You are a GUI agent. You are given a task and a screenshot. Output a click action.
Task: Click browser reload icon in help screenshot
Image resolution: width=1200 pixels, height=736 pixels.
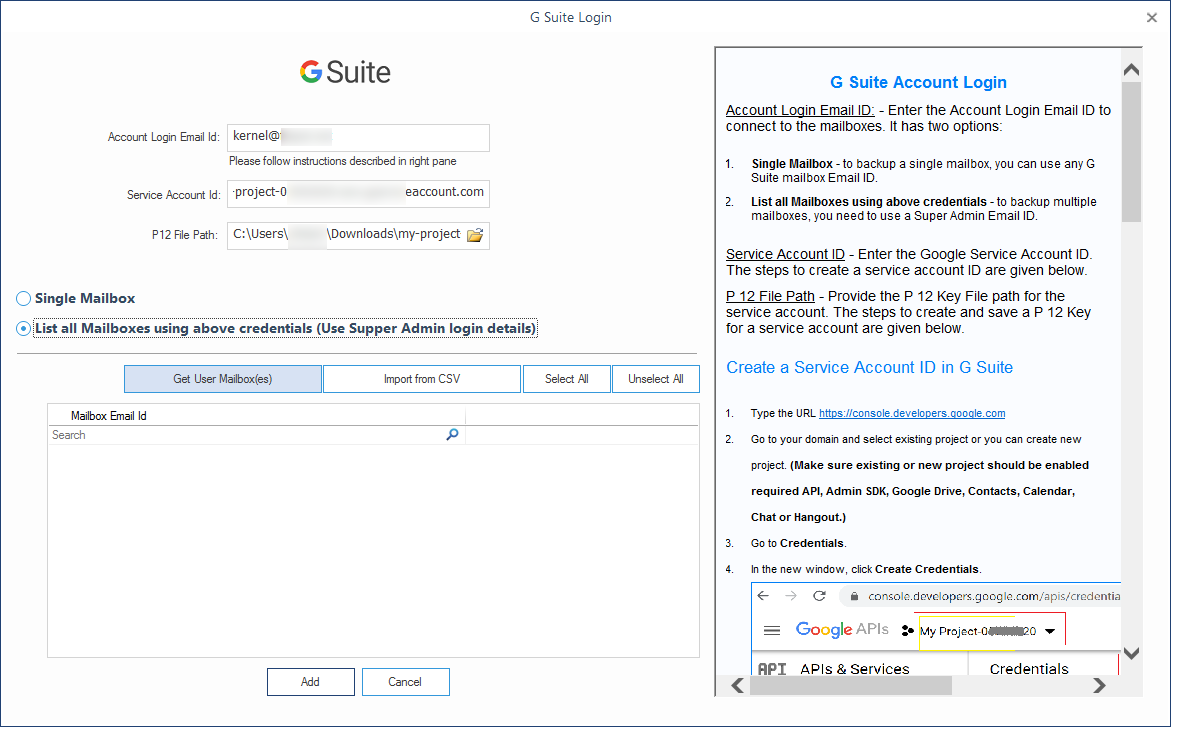click(x=819, y=596)
